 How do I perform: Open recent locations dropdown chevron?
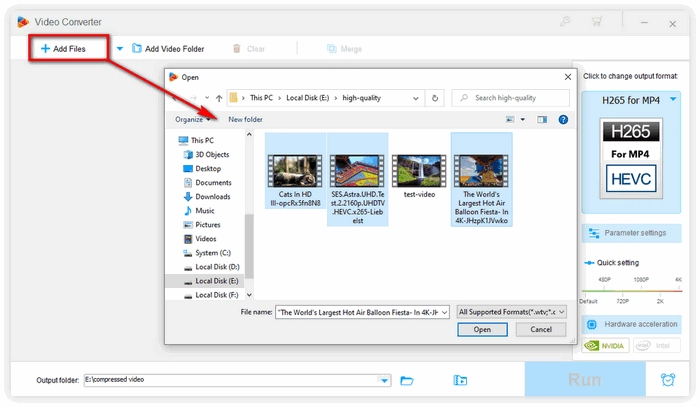click(x=207, y=98)
